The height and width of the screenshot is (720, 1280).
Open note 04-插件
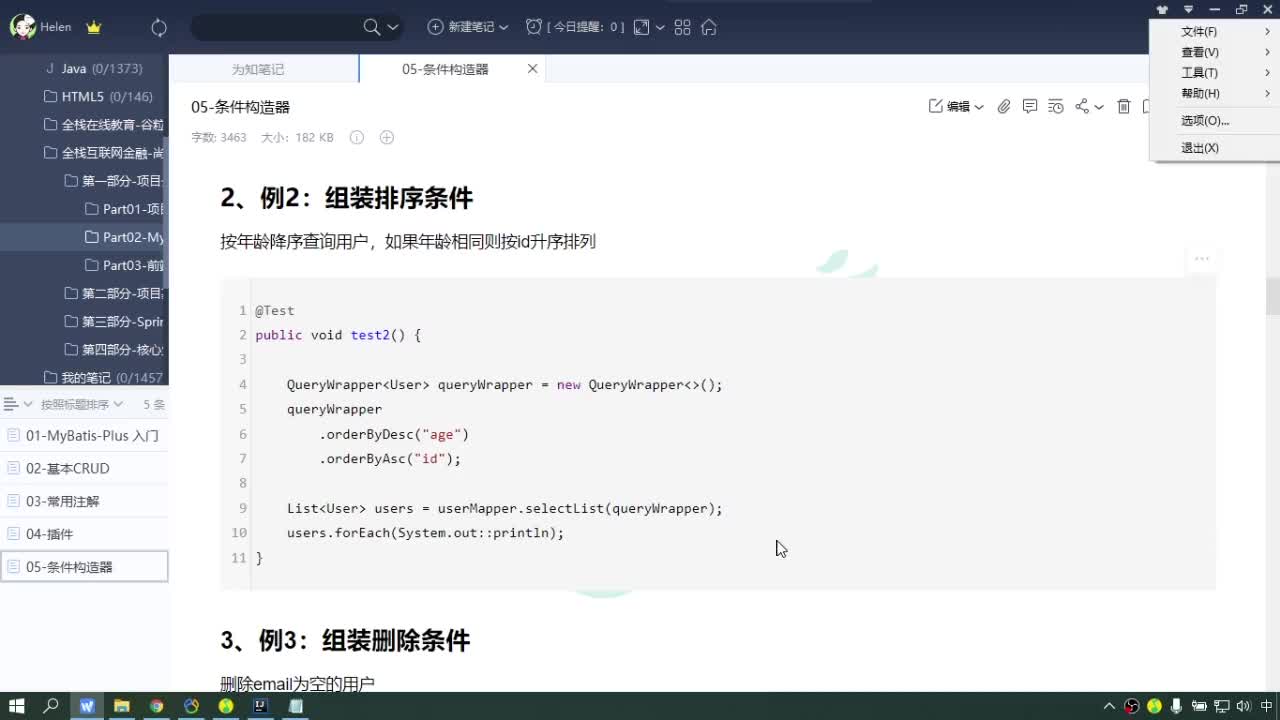pyautogui.click(x=84, y=534)
